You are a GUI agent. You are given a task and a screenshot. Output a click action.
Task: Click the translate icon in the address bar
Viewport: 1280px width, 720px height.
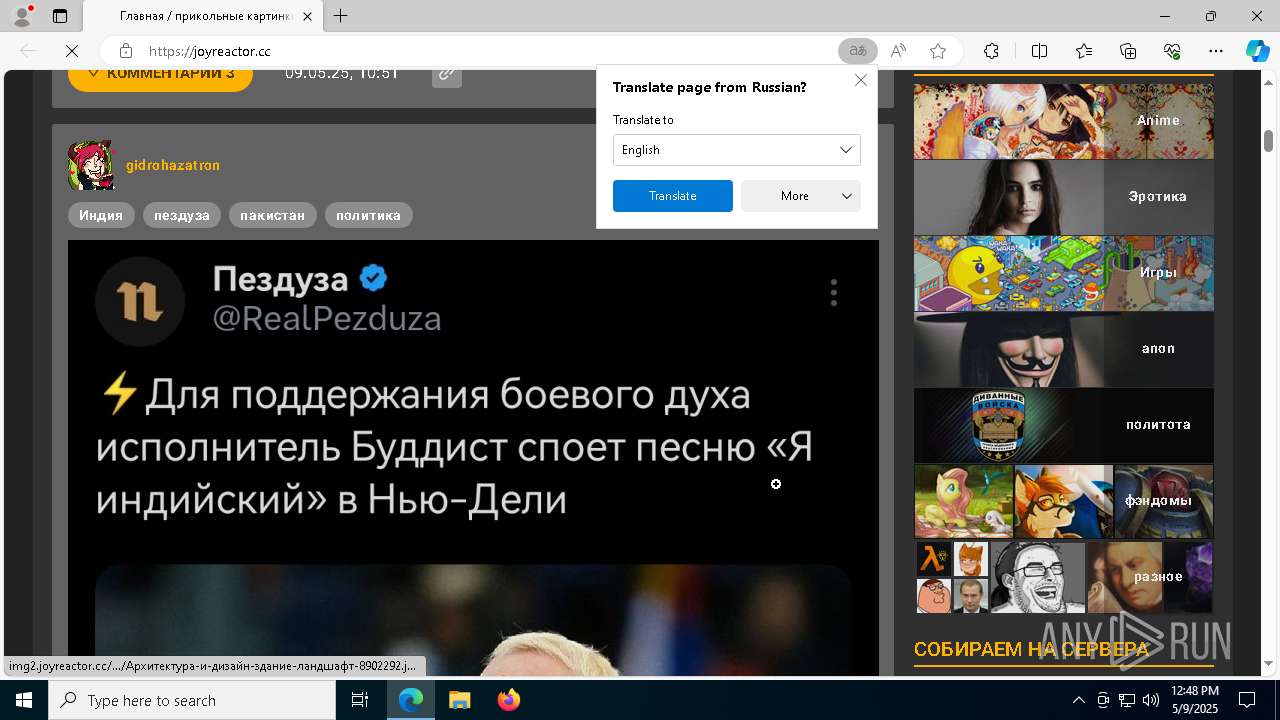click(858, 51)
